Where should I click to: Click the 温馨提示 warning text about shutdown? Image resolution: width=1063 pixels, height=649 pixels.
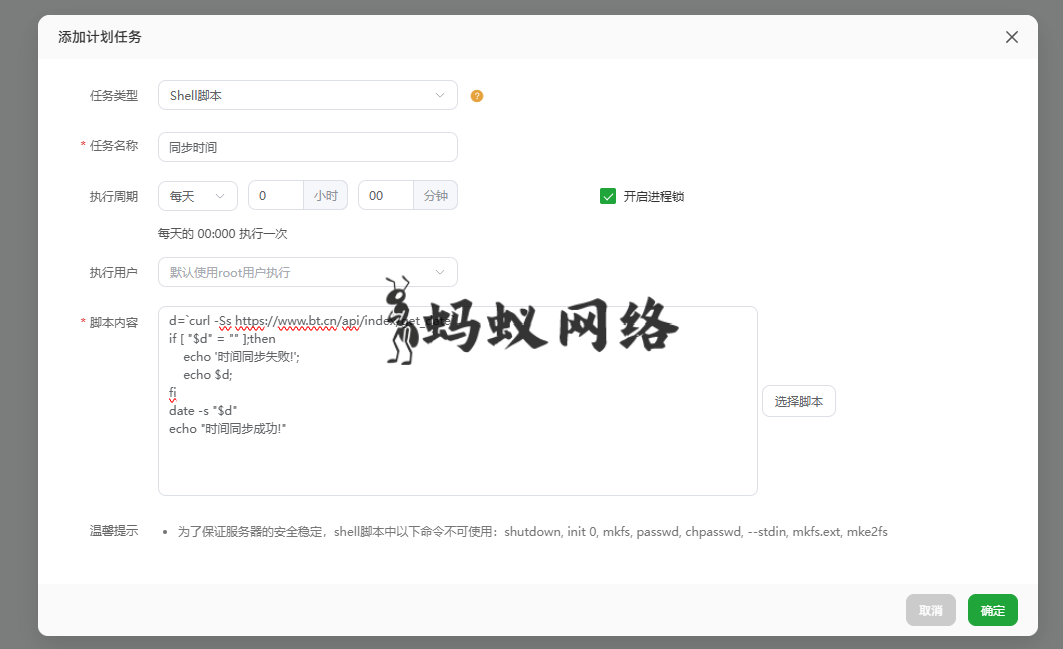pyautogui.click(x=532, y=532)
